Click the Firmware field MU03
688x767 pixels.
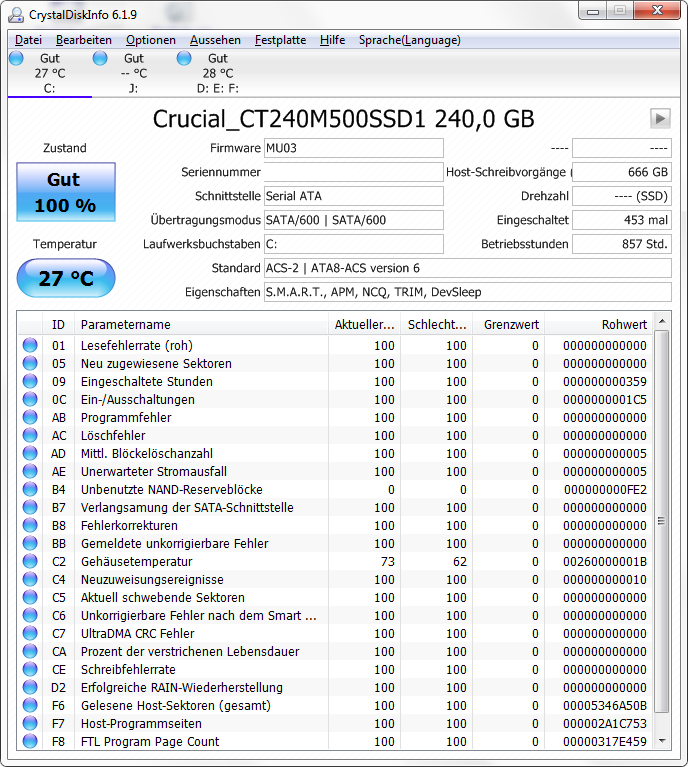(x=354, y=148)
